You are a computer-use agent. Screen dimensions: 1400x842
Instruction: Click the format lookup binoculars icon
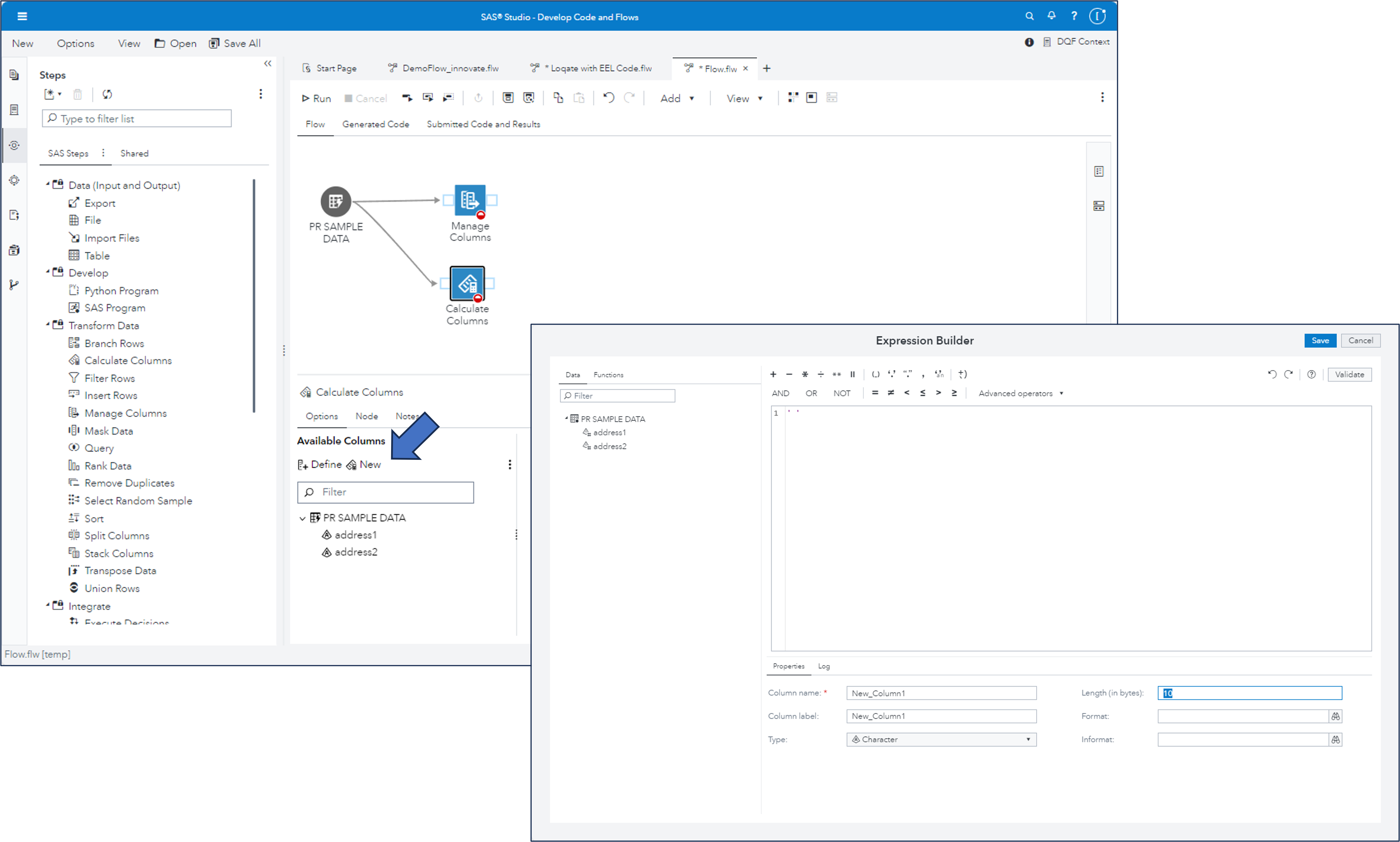click(1335, 716)
